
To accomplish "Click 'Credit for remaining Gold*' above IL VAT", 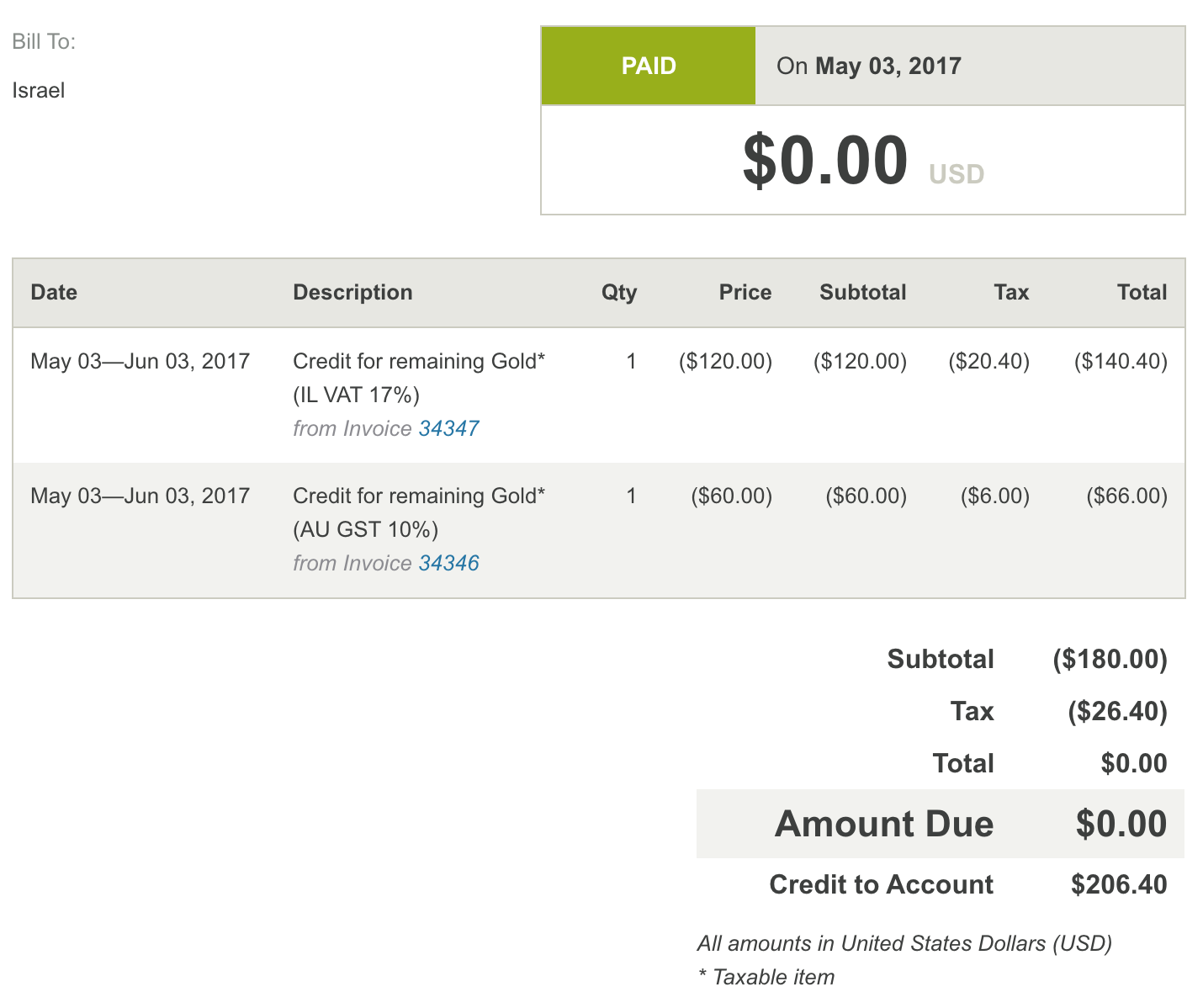I will pos(419,361).
